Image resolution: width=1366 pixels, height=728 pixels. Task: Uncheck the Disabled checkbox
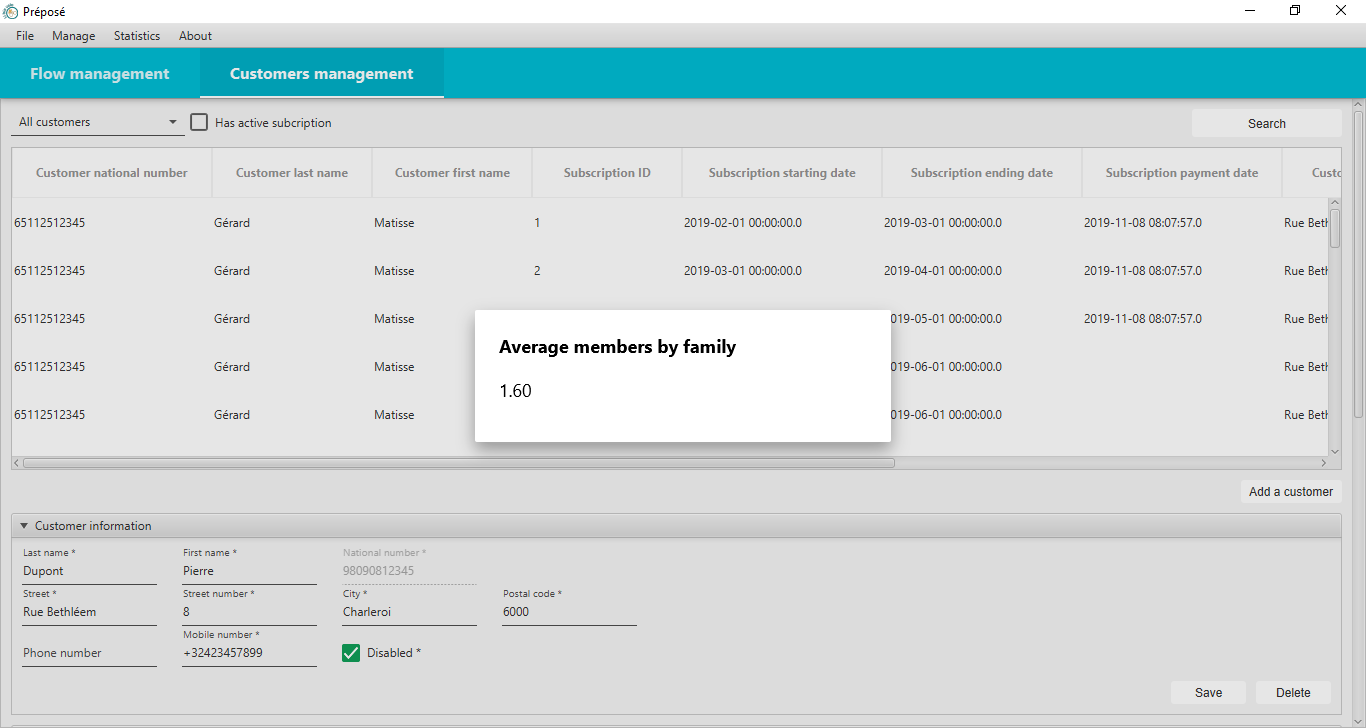point(351,653)
